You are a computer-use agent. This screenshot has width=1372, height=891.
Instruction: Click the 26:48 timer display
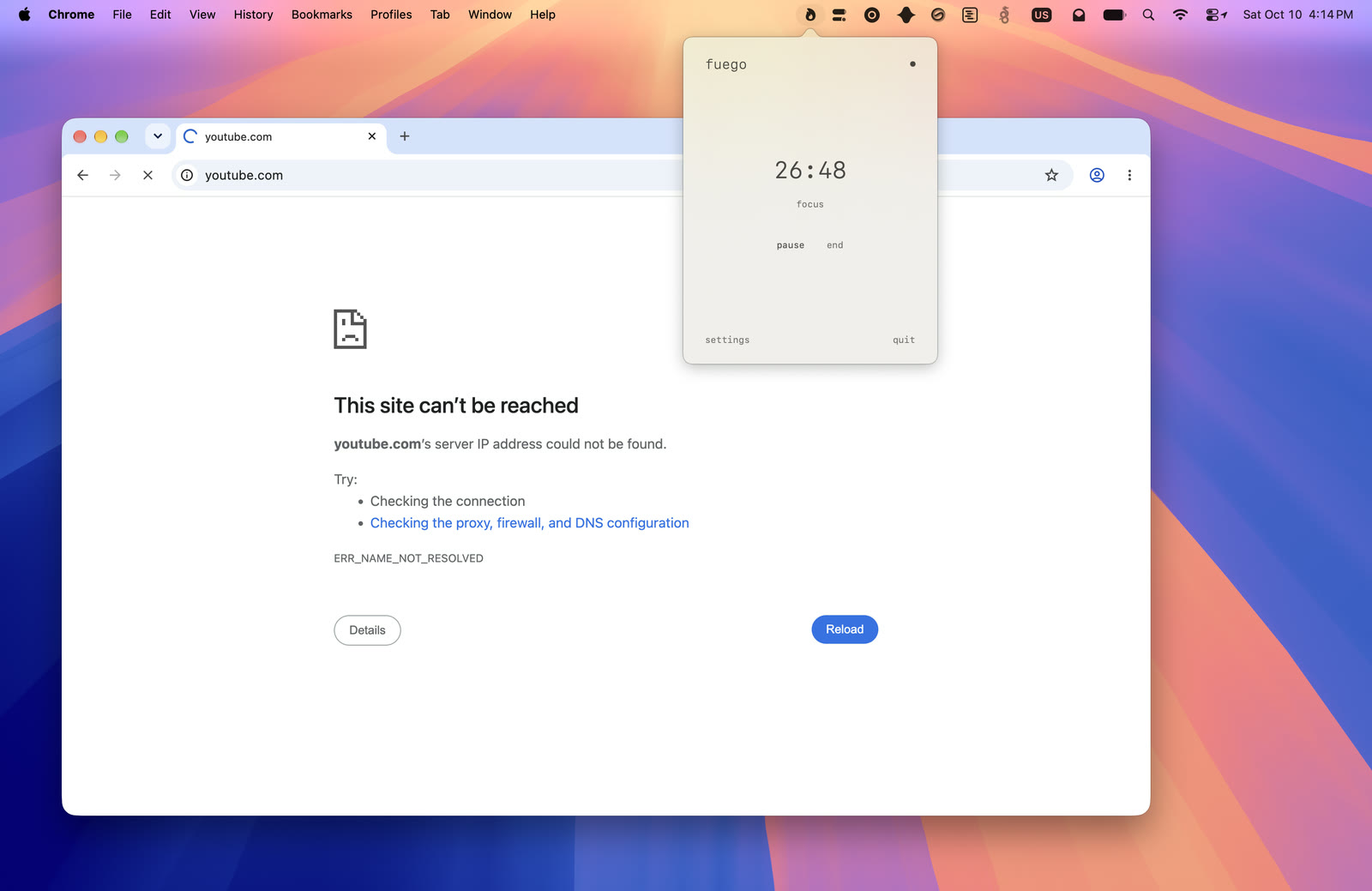tap(810, 171)
